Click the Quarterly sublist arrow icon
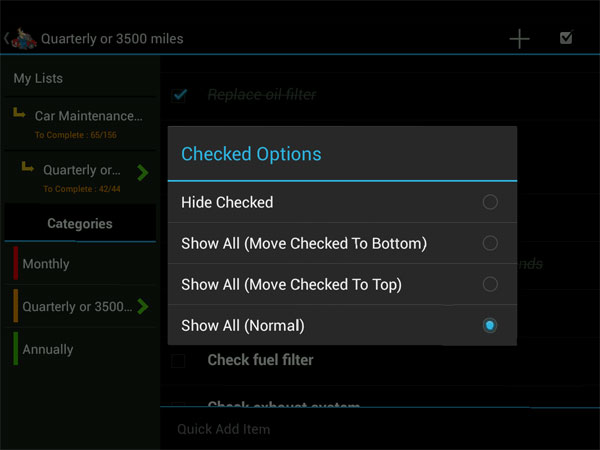Screen dimensions: 600x450 [28, 168]
